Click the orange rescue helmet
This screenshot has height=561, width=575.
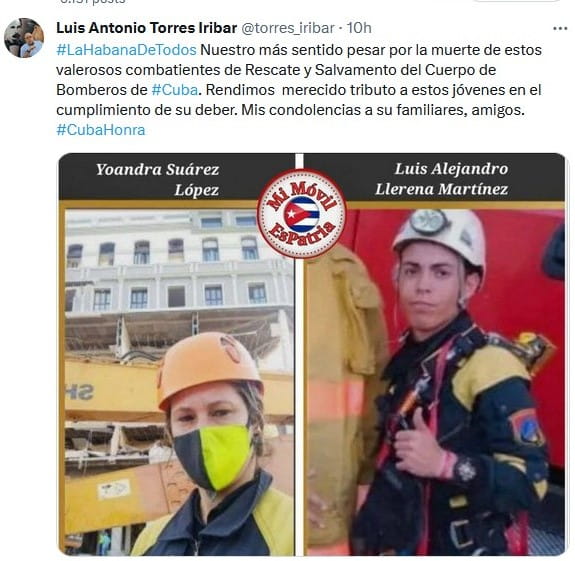(x=209, y=370)
